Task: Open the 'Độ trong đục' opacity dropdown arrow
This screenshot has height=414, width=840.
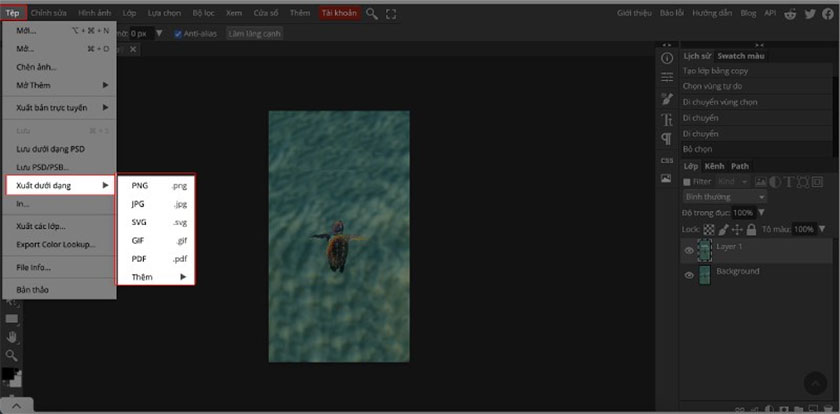Action: pyautogui.click(x=761, y=213)
